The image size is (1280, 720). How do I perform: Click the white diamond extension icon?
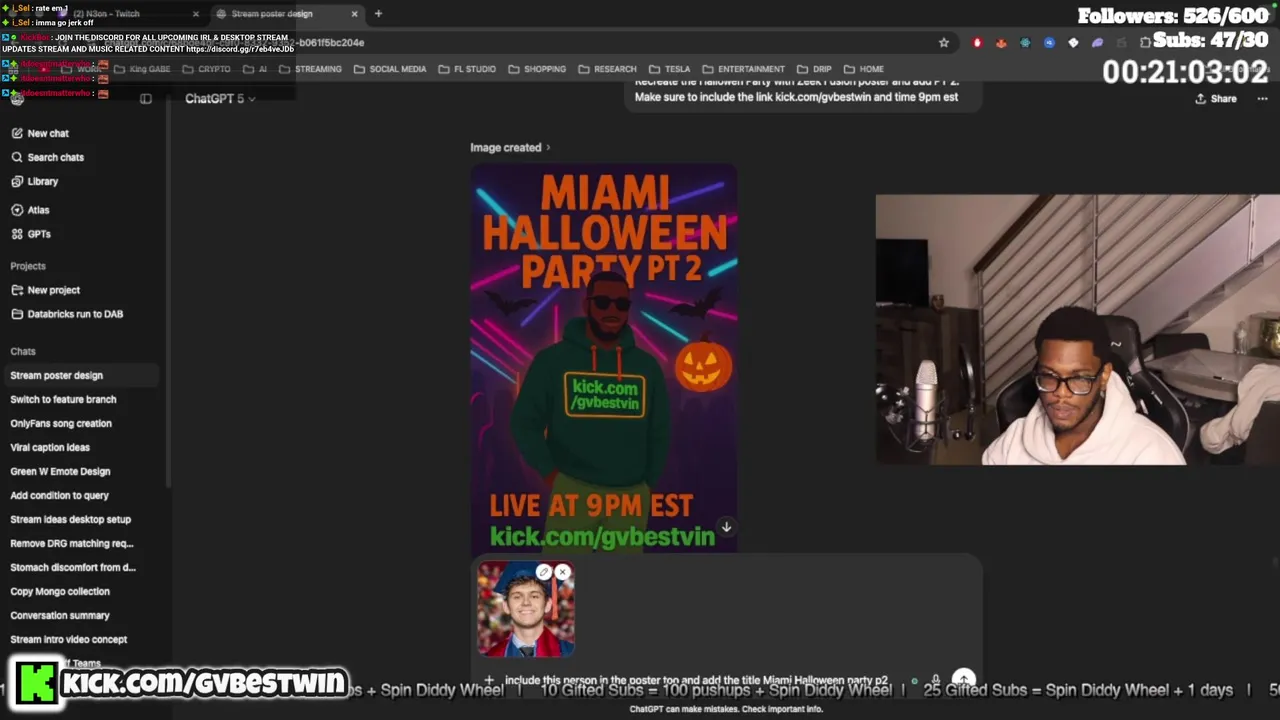click(x=1073, y=43)
